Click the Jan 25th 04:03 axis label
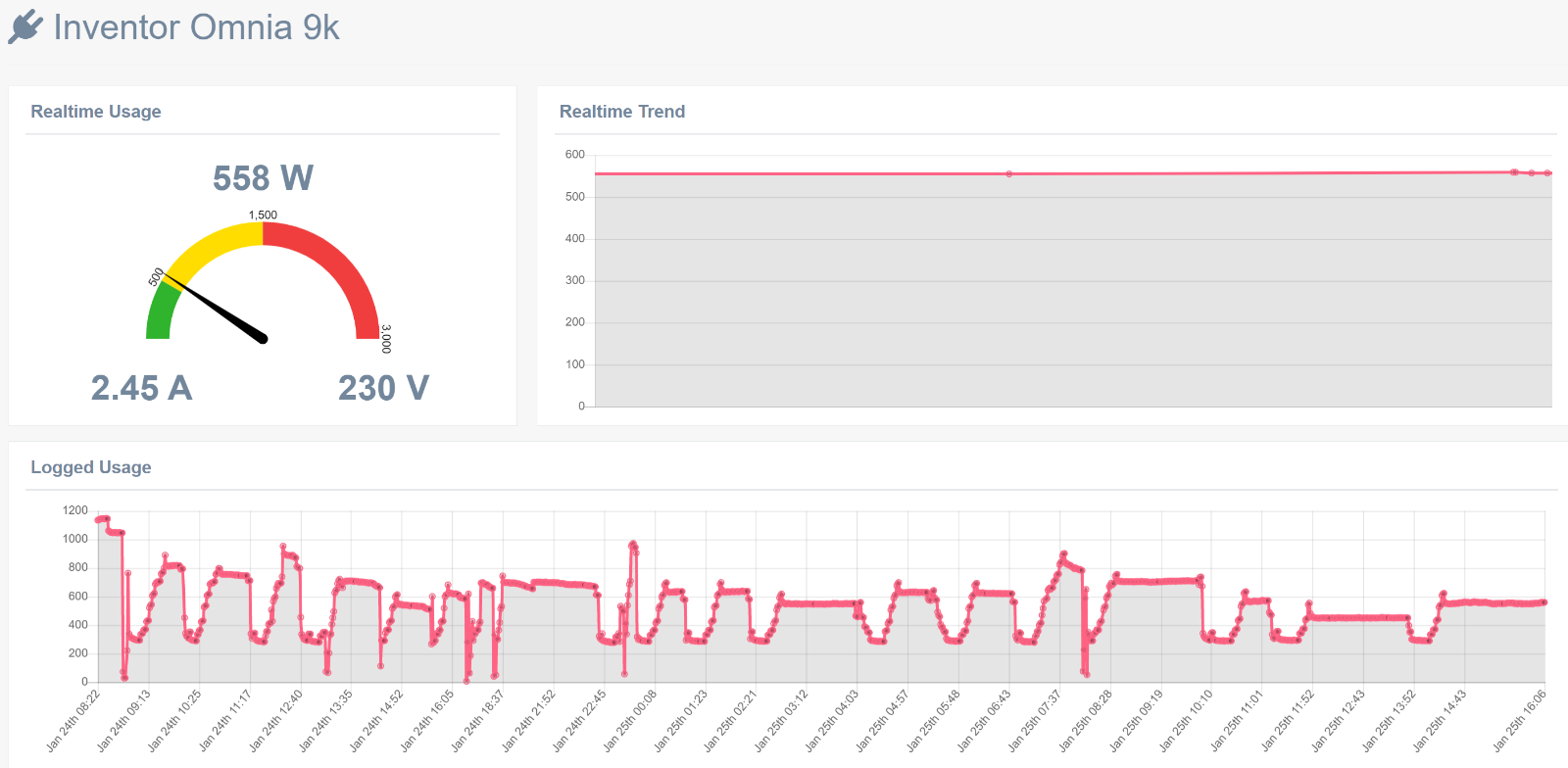This screenshot has height=768, width=1568. click(x=832, y=720)
